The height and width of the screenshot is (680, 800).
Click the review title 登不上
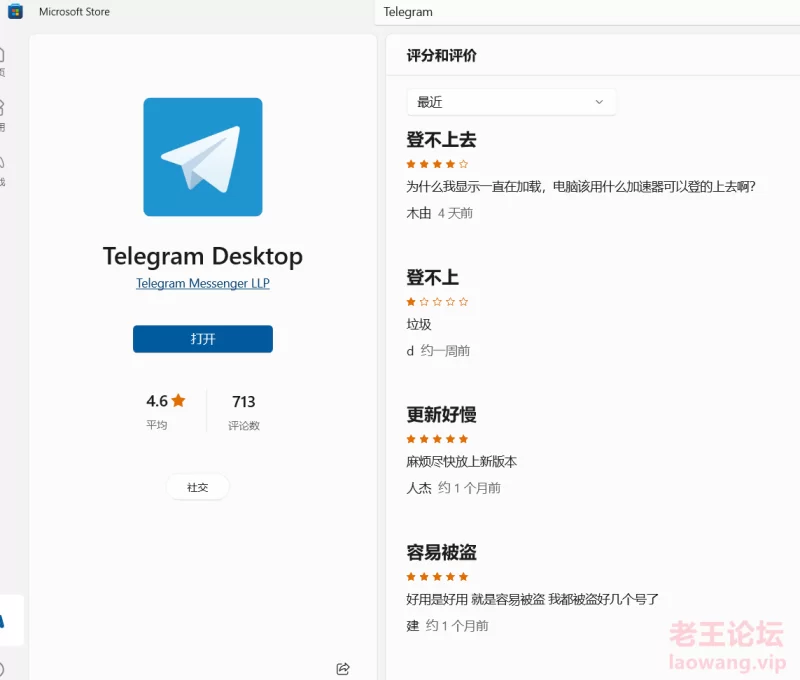(x=433, y=278)
